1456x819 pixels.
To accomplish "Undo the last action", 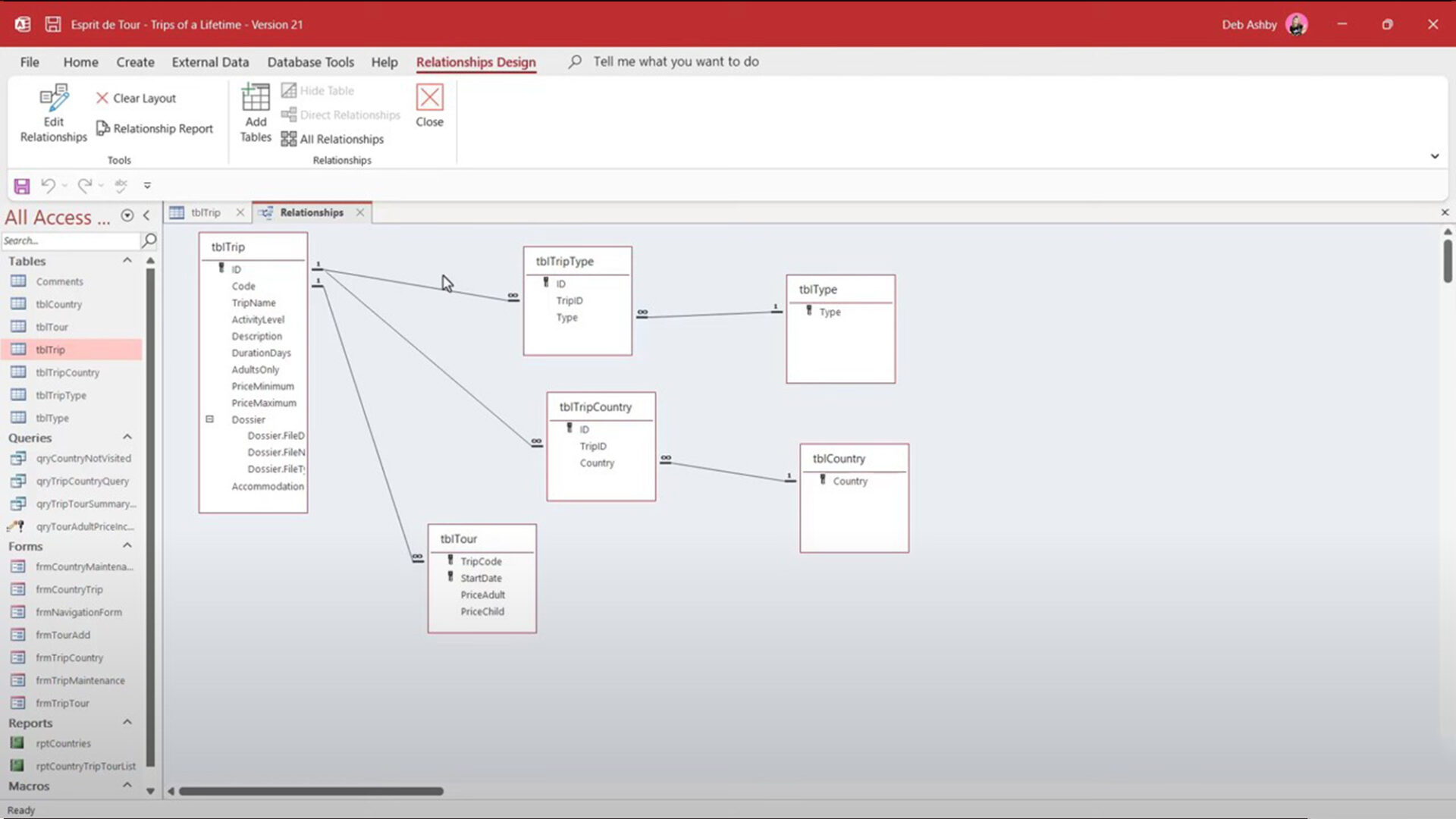I will (x=47, y=185).
